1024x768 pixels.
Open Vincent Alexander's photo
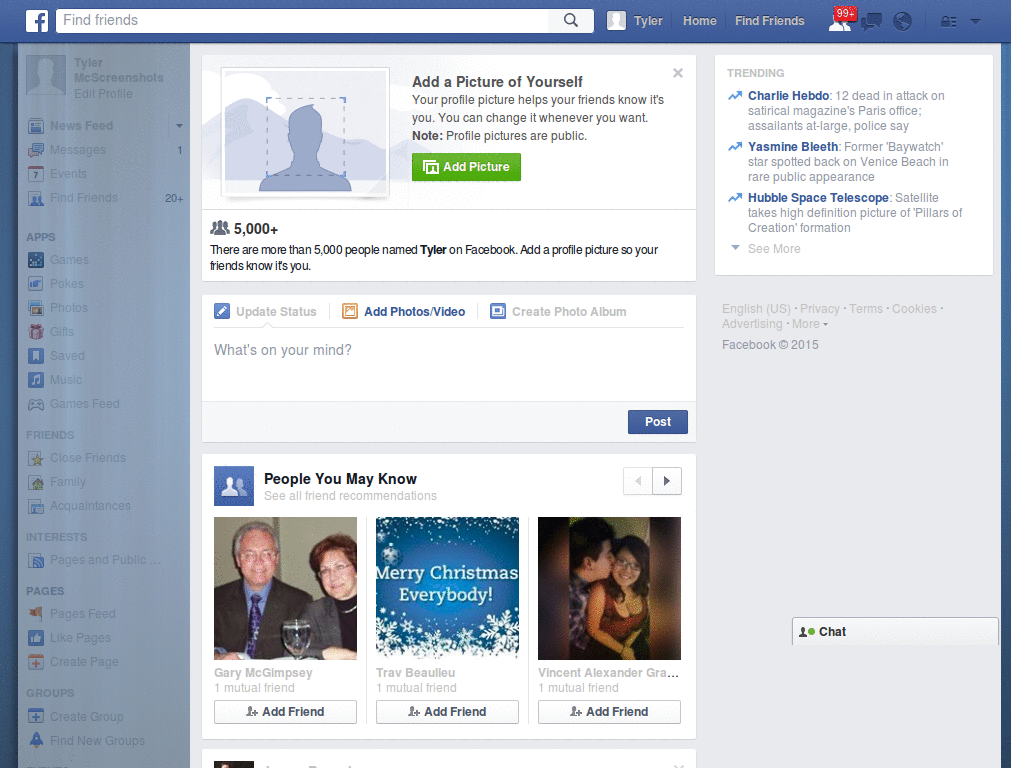[x=609, y=588]
